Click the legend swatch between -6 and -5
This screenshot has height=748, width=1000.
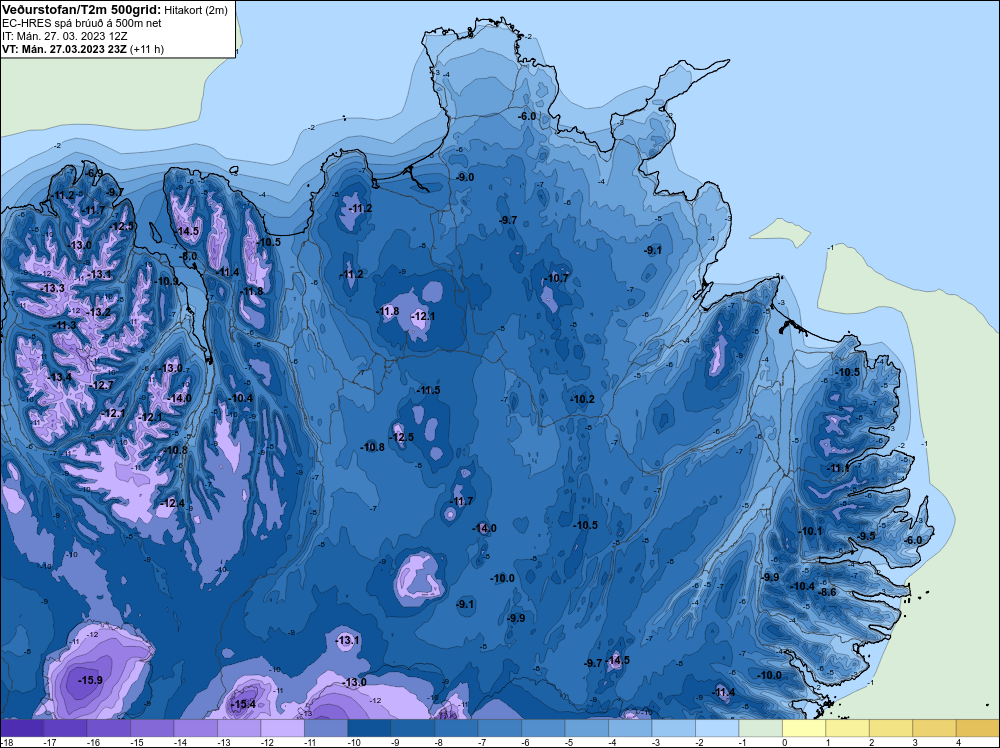point(543,728)
